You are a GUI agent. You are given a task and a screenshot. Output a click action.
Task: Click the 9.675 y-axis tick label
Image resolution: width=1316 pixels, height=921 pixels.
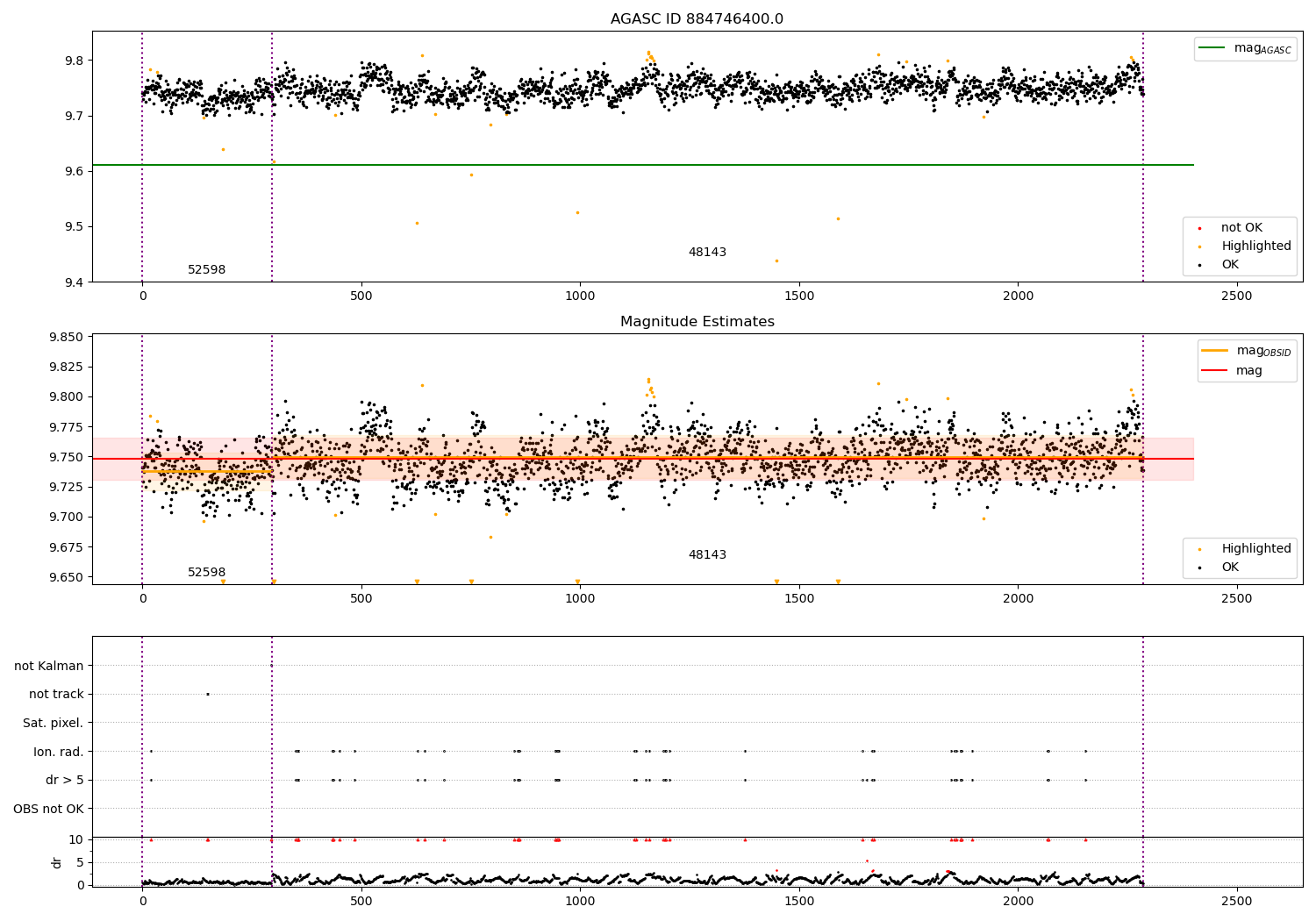pos(67,547)
